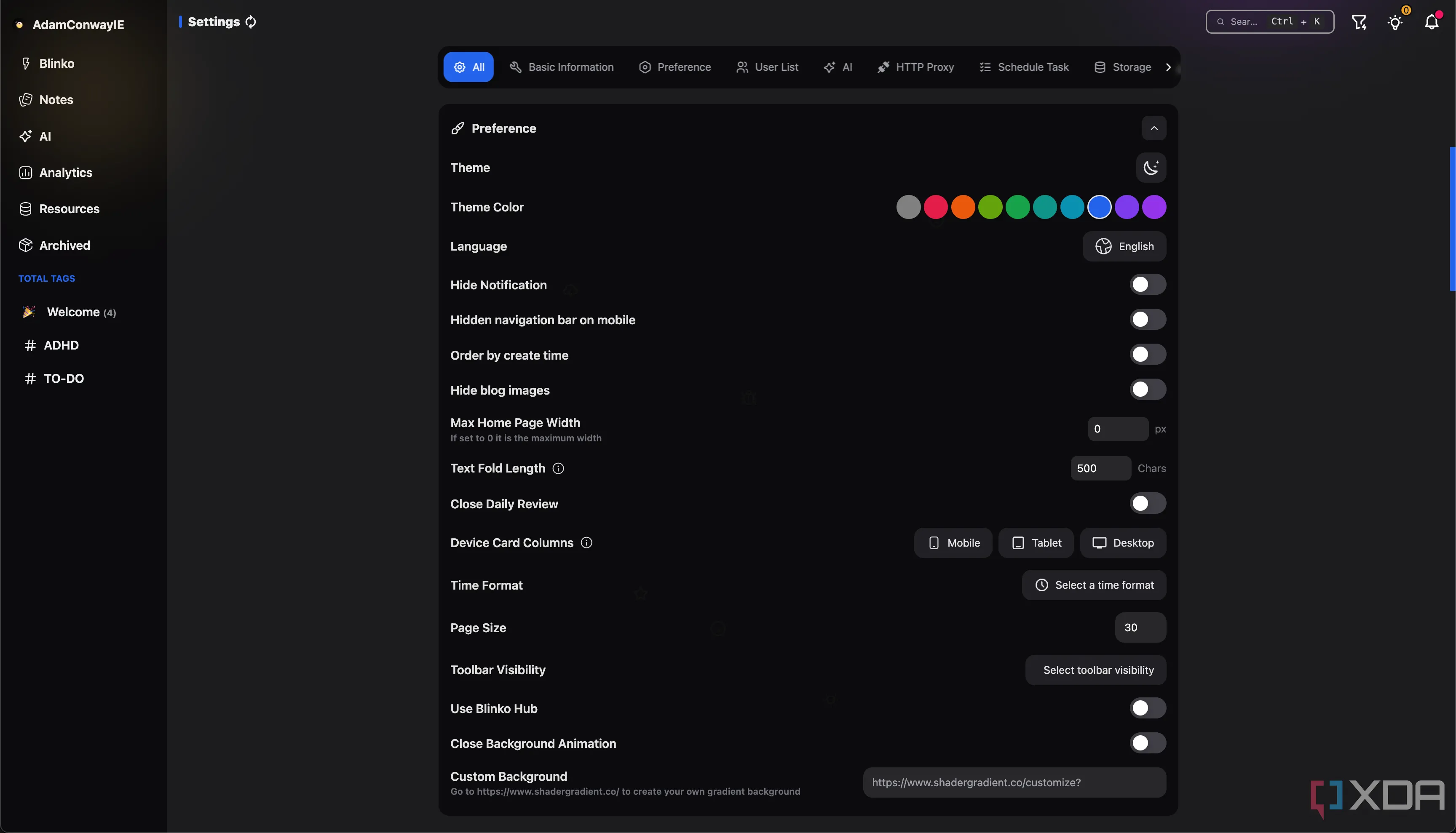Click the Custom Background URL field

coord(1014,782)
